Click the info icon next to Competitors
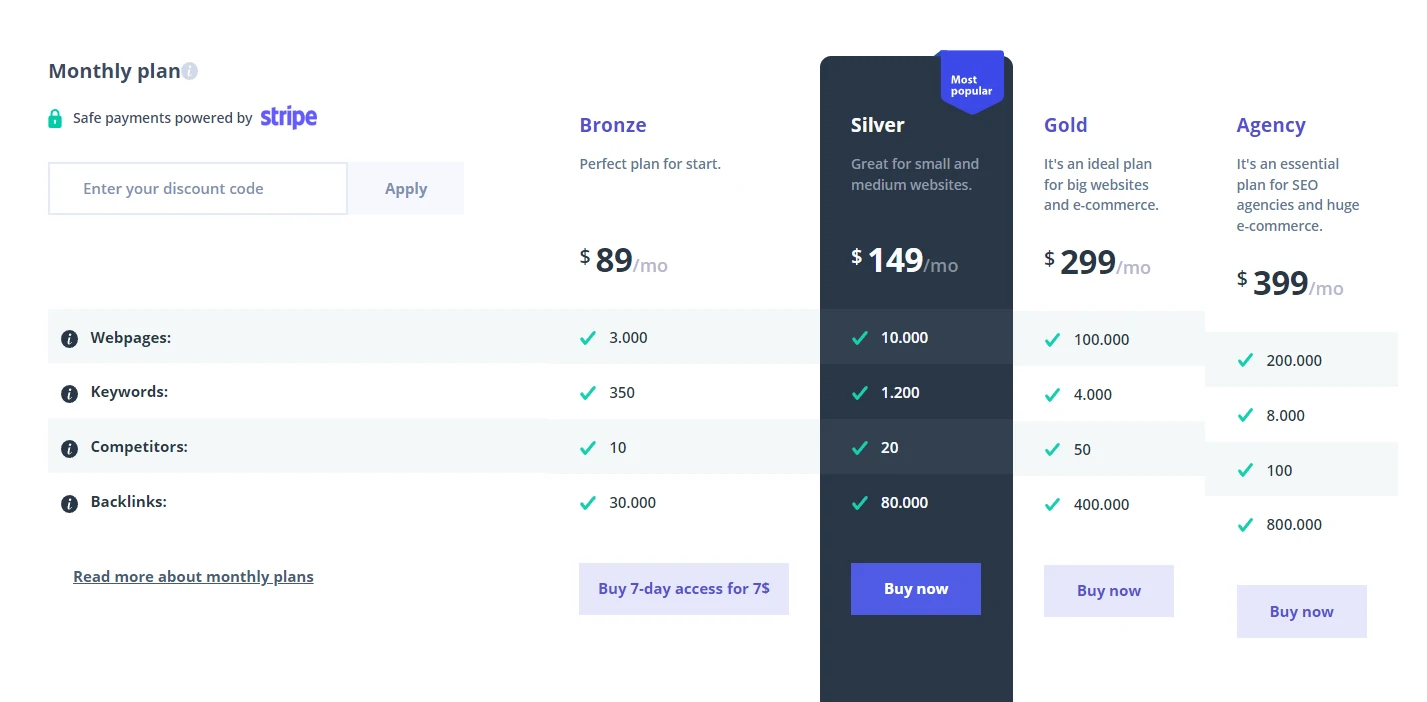The image size is (1427, 702). [69, 449]
